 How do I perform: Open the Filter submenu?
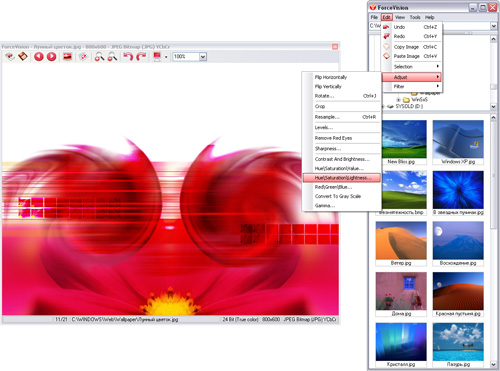[411, 86]
